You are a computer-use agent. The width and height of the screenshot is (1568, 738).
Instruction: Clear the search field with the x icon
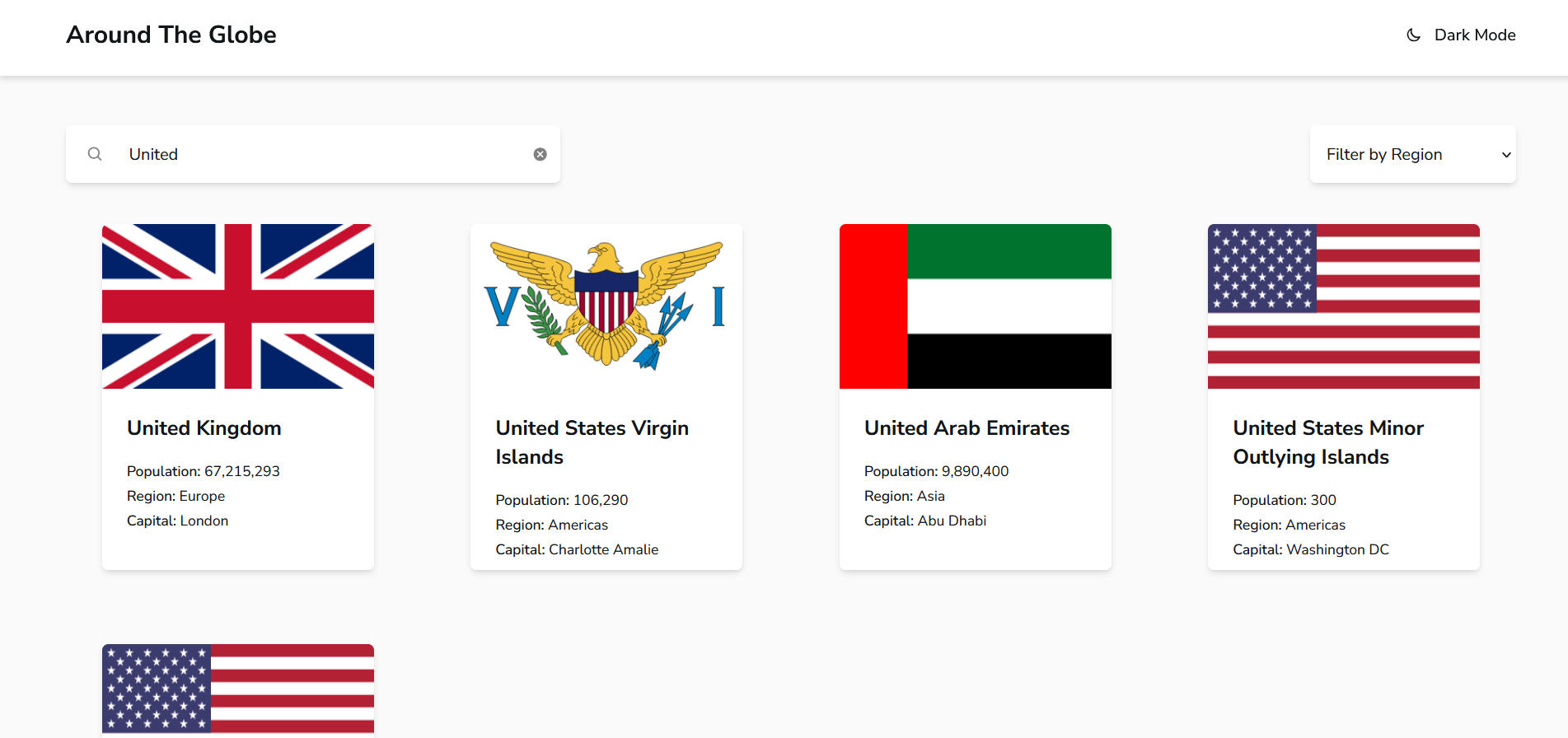click(x=540, y=154)
